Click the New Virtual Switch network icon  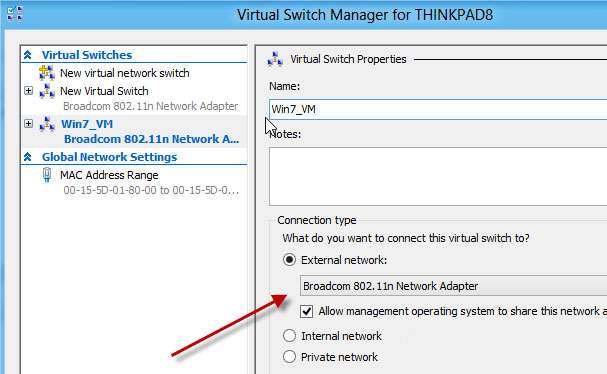point(47,91)
